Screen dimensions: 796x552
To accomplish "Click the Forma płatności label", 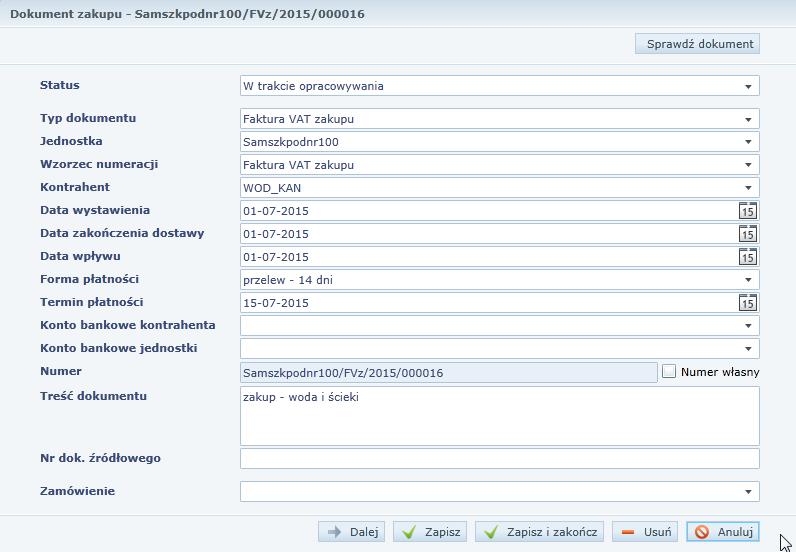I will (89, 279).
